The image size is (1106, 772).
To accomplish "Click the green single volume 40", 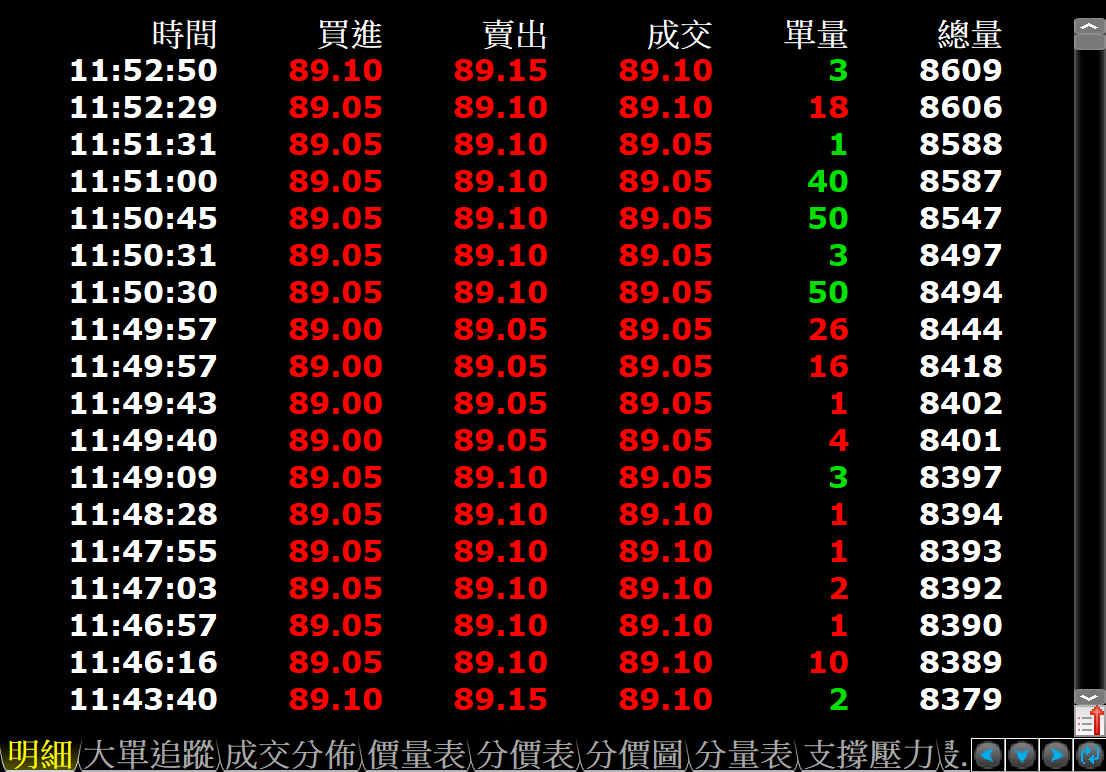I will 828,181.
